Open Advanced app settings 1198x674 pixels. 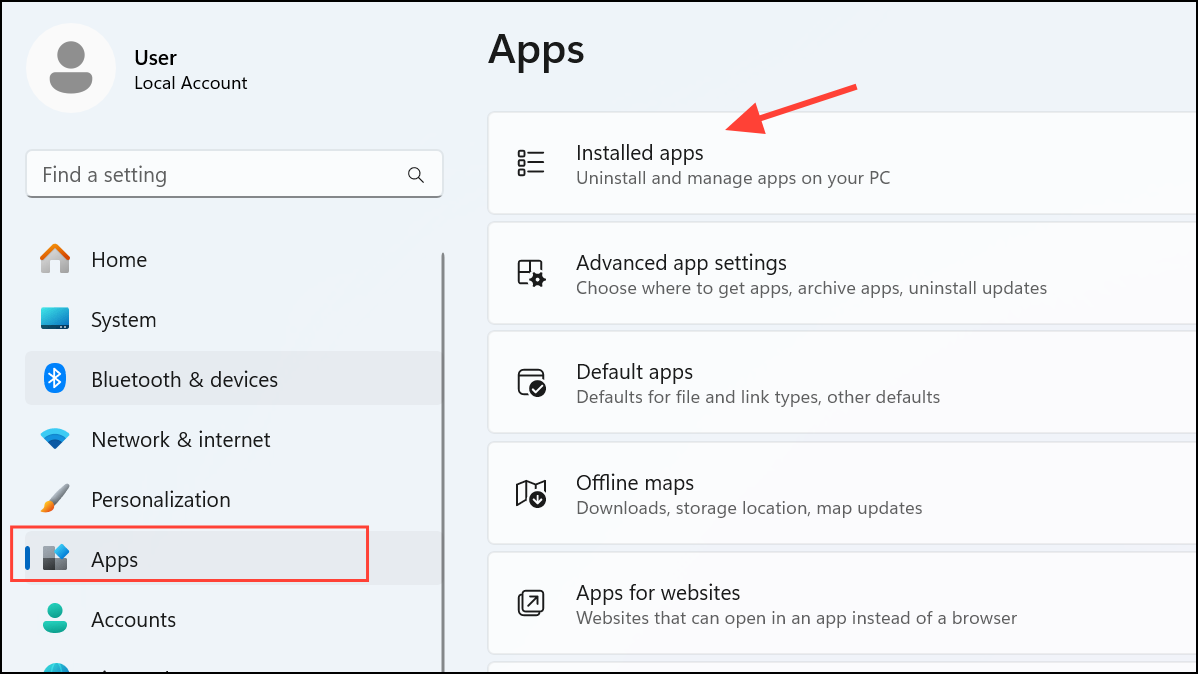point(842,274)
